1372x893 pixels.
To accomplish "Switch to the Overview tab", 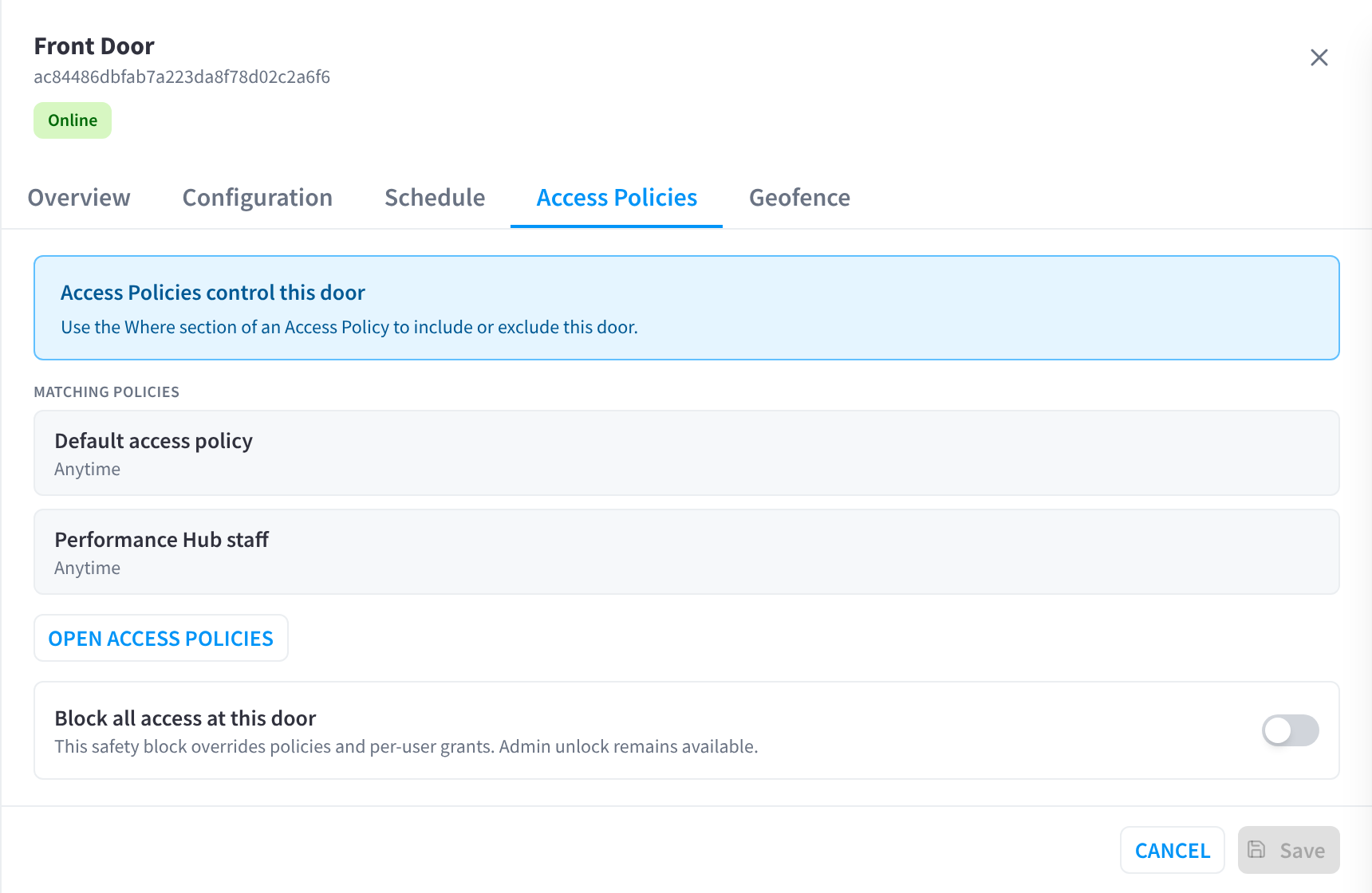I will pyautogui.click(x=79, y=198).
